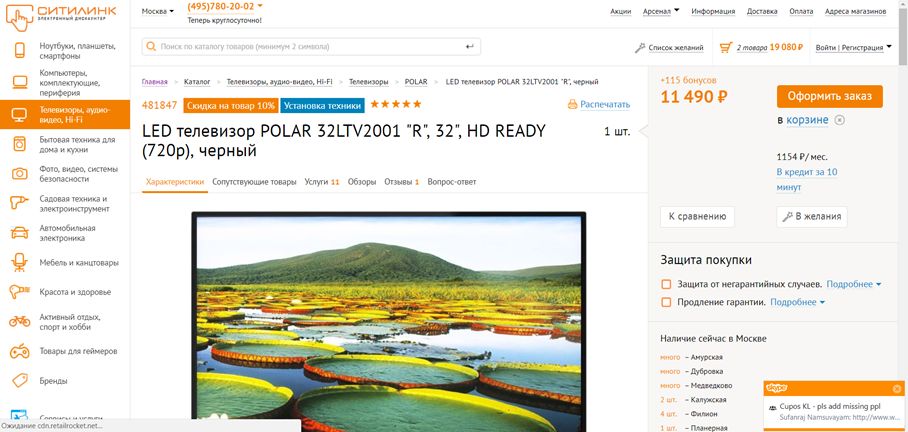Expand the Войти | Регистрация dropdown
Screen dimensions: 908x432
pyautogui.click(x=854, y=47)
